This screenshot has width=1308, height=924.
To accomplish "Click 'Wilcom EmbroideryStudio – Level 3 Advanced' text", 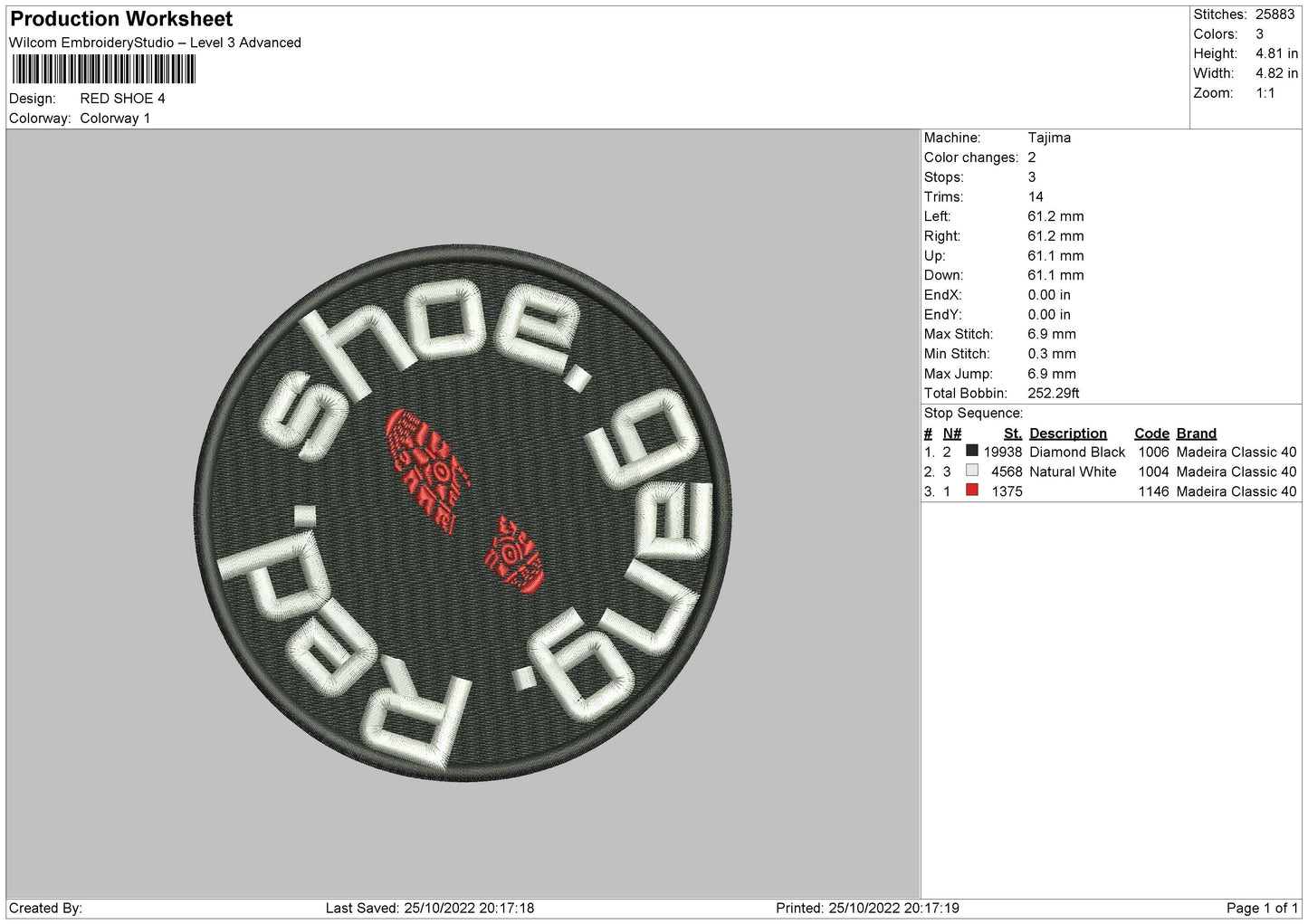I will point(155,43).
